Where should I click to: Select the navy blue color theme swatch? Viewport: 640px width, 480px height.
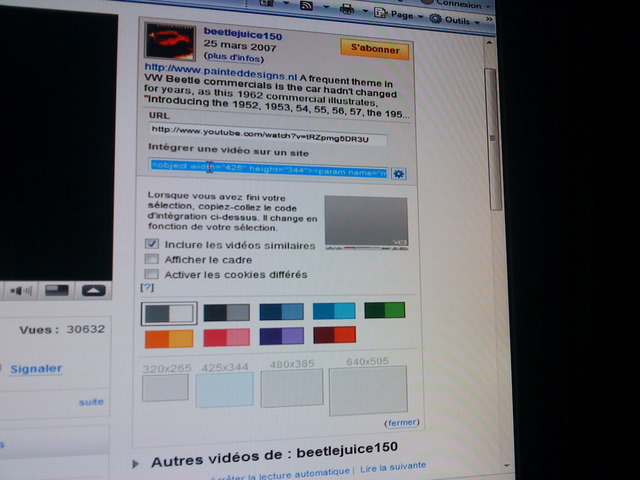pos(281,312)
